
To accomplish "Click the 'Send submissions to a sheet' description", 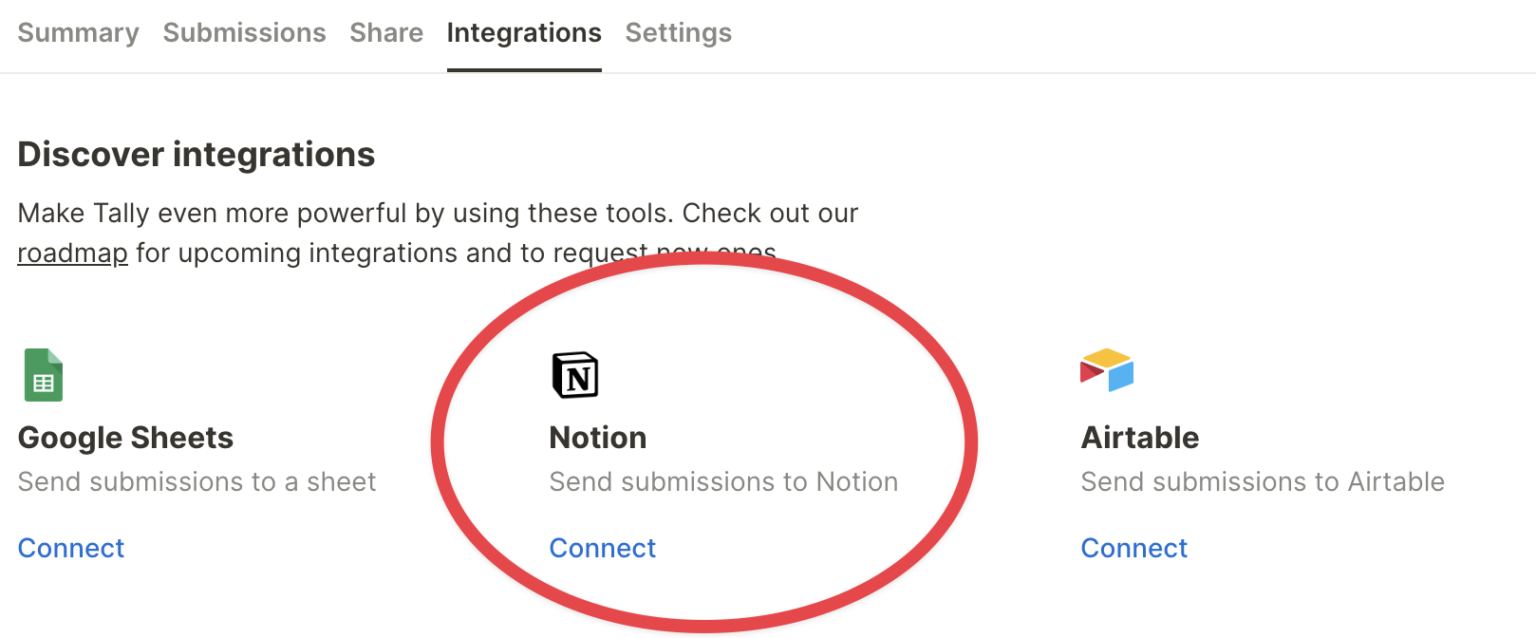I will tap(196, 482).
